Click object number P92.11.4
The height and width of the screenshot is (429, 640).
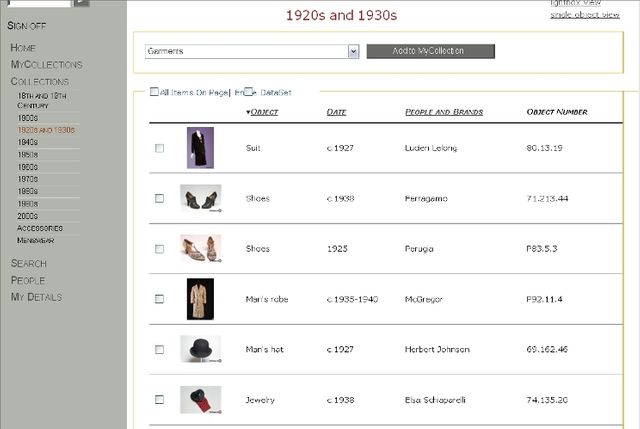[544, 299]
